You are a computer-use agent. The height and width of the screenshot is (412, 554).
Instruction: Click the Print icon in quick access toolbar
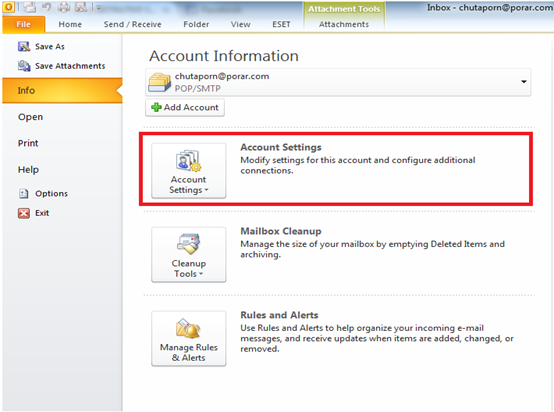click(x=64, y=7)
